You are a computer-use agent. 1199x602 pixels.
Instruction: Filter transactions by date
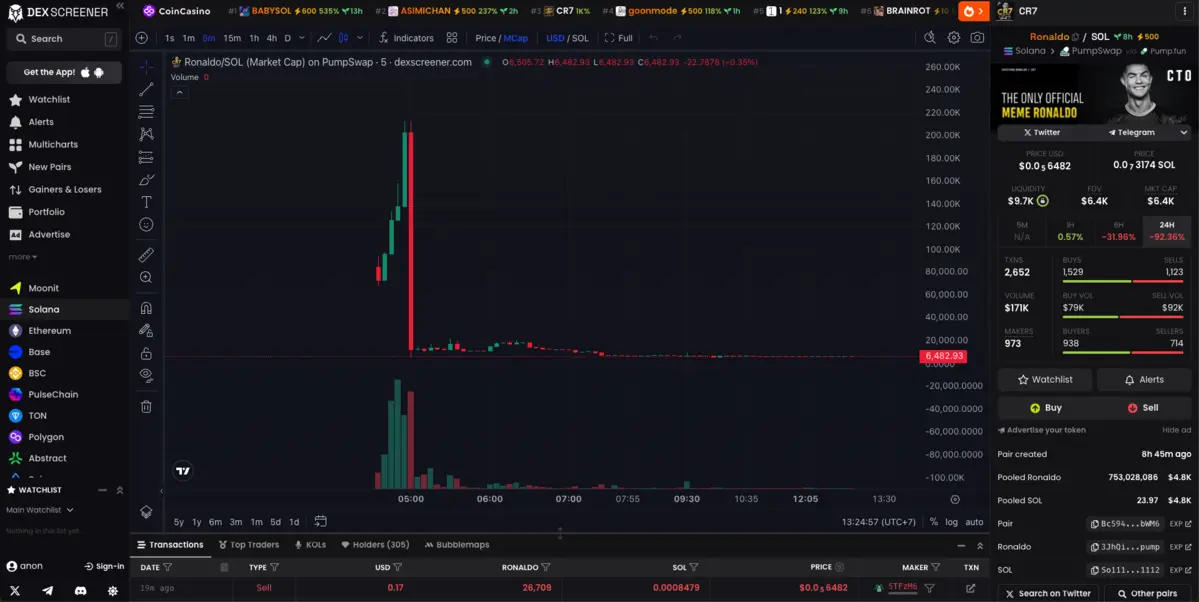(167, 568)
